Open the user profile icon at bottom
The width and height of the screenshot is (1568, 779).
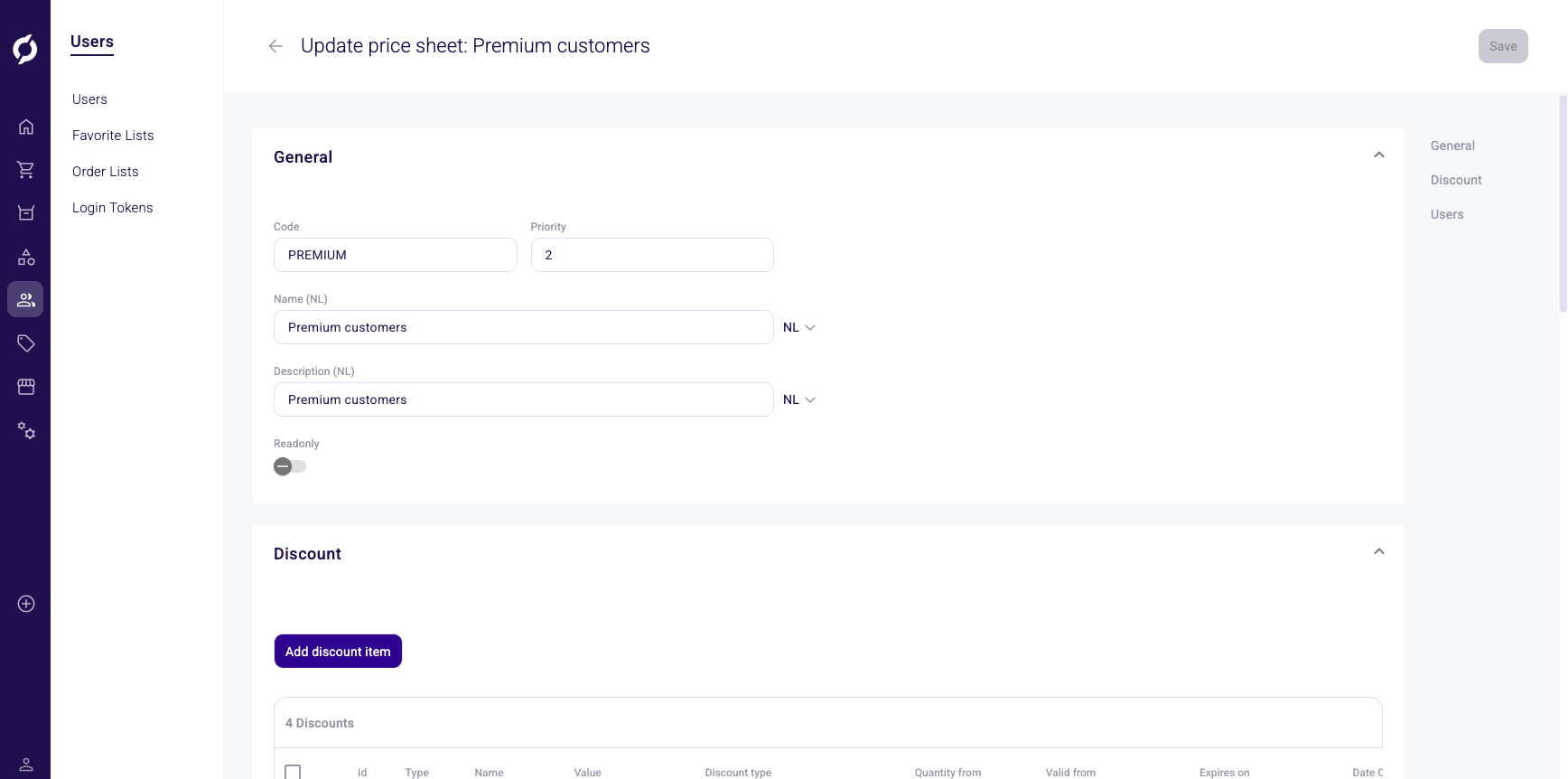click(26, 765)
